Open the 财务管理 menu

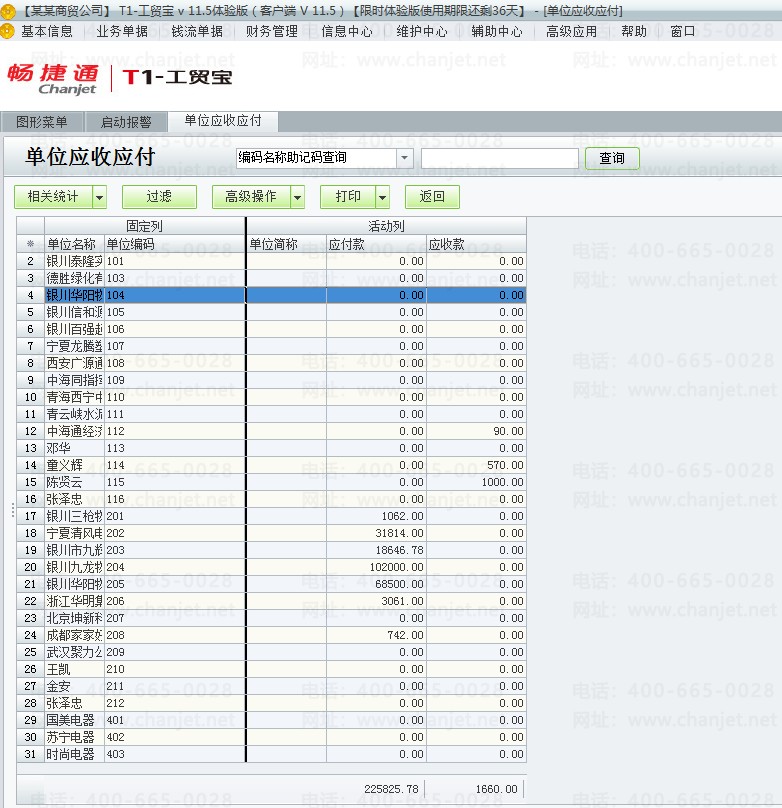pos(271,31)
